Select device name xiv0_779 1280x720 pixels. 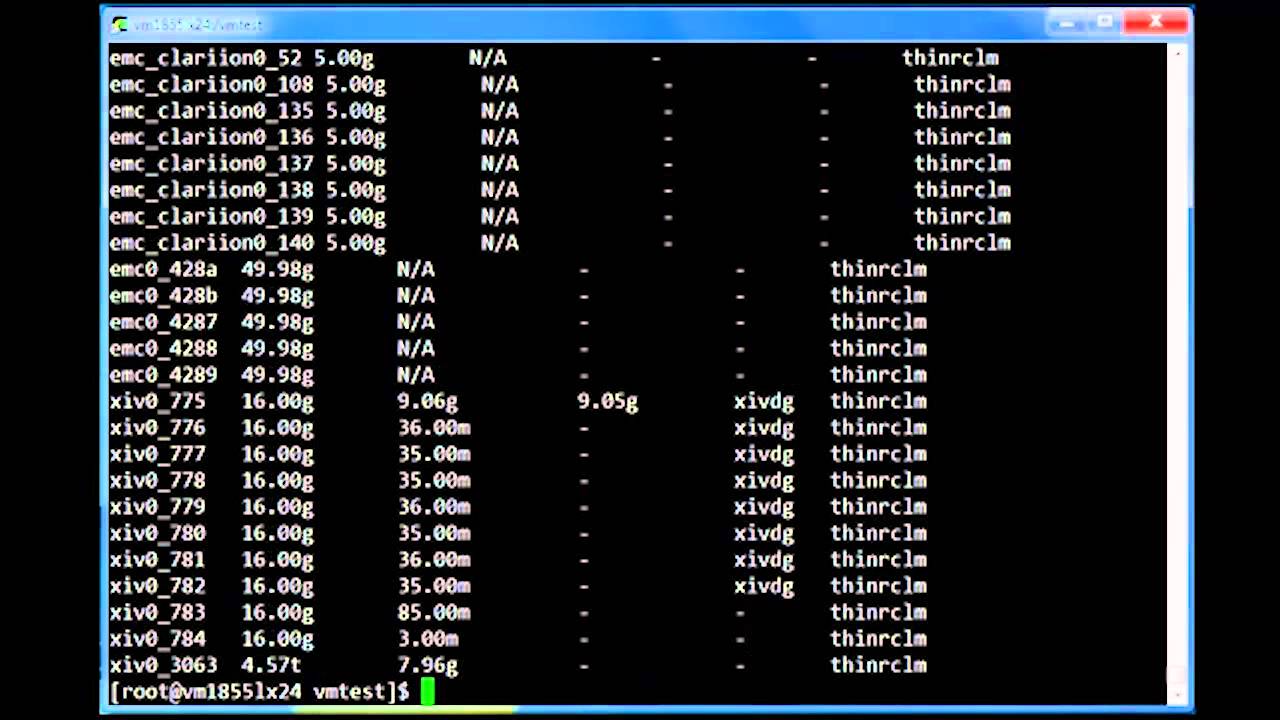point(157,507)
